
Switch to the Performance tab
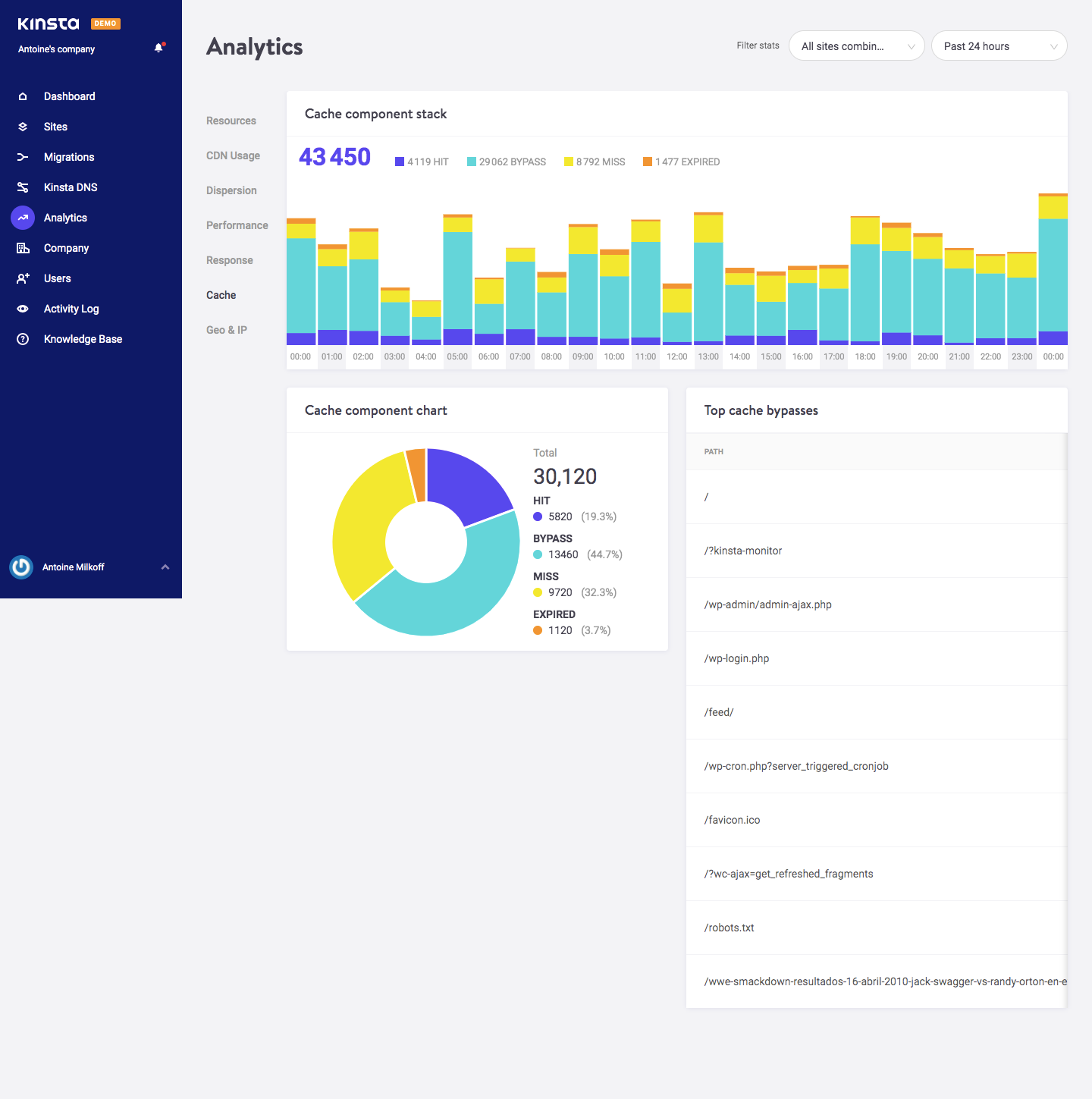(x=237, y=225)
